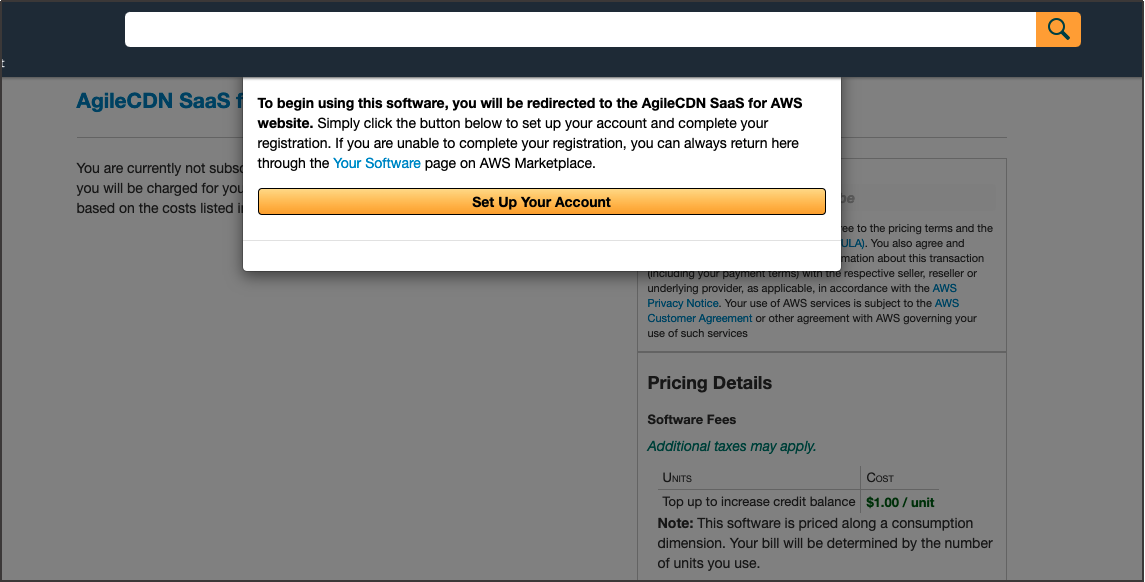Click the bold redirect notice in dialog

click(529, 112)
